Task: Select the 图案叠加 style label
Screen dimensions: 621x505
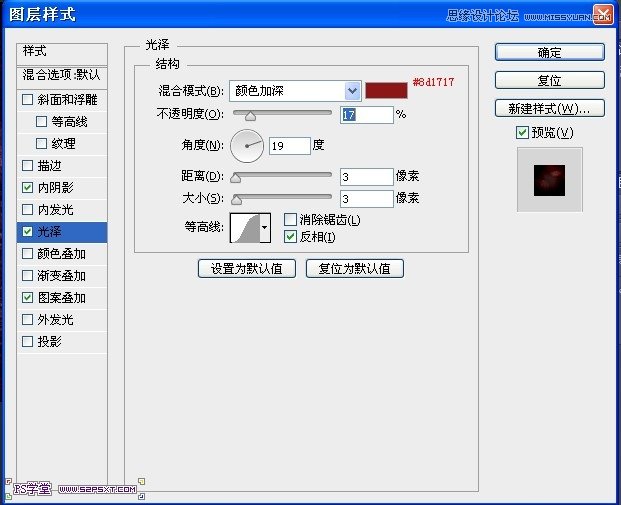Action: coord(62,297)
